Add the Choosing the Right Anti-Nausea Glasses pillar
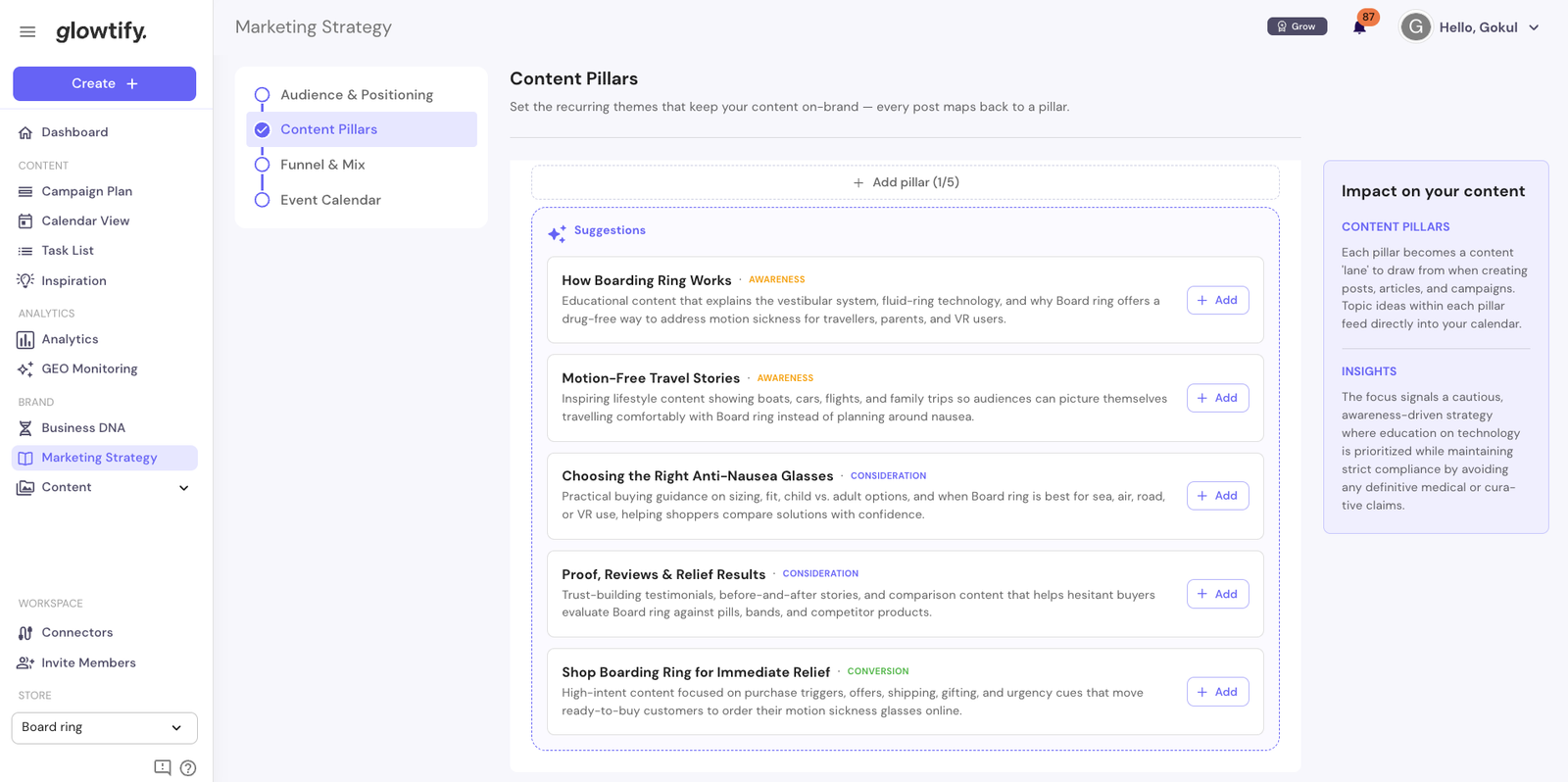 click(1217, 496)
